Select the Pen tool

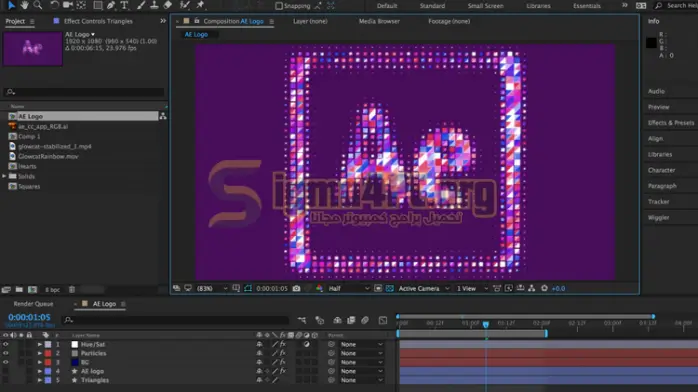(111, 5)
